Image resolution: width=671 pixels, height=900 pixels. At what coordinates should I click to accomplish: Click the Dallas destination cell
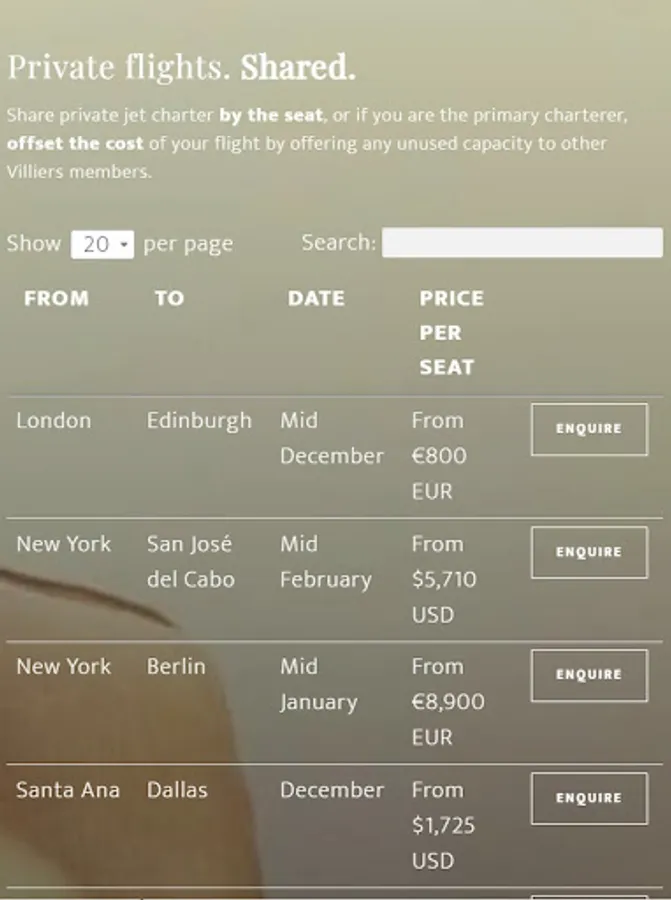pyautogui.click(x=177, y=790)
